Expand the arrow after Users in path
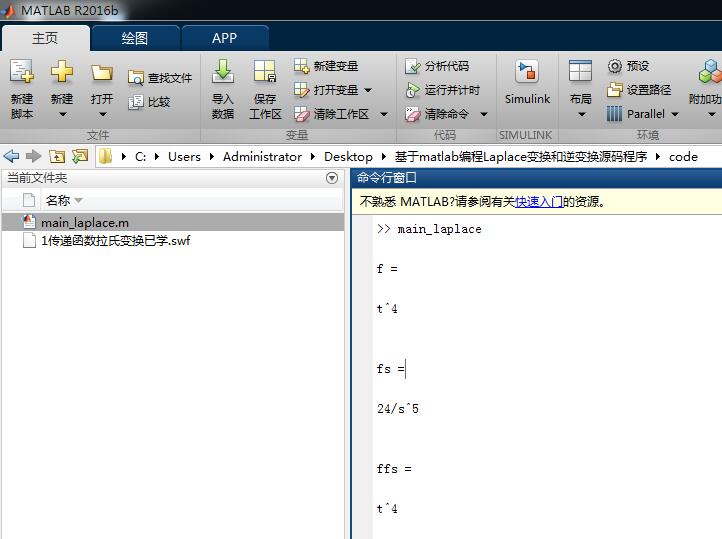Viewport: 722px width, 539px height. click(211, 157)
